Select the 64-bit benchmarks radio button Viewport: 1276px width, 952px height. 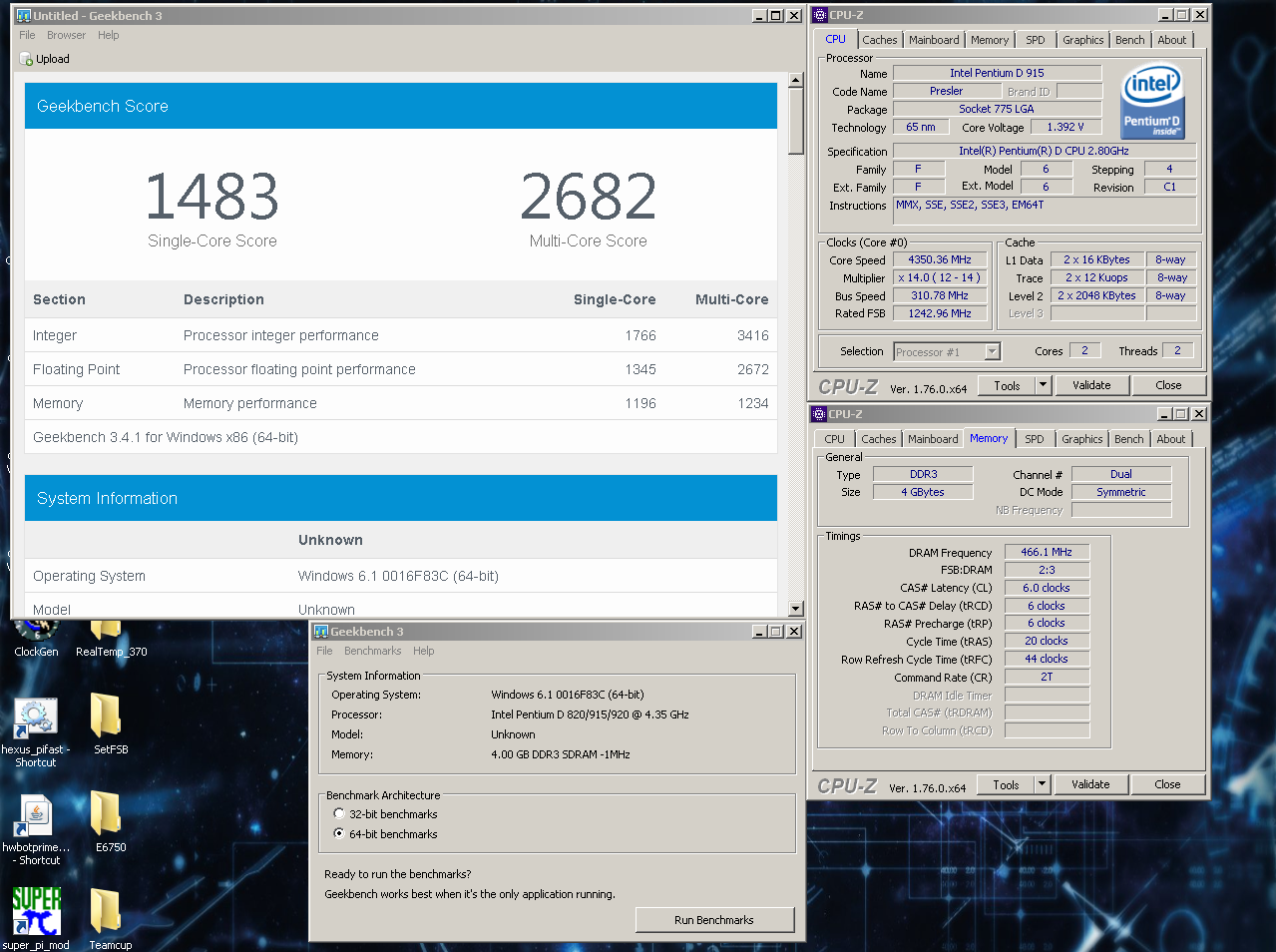click(339, 834)
